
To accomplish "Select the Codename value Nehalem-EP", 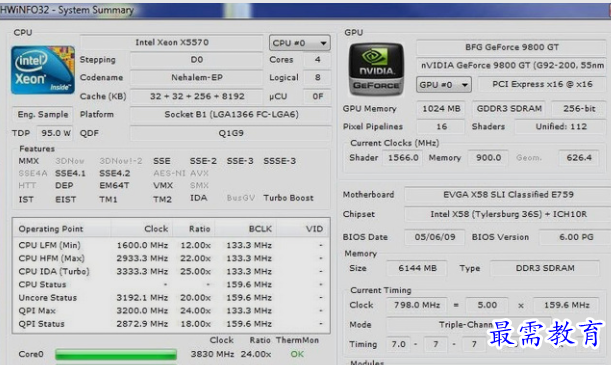I will tap(197, 78).
